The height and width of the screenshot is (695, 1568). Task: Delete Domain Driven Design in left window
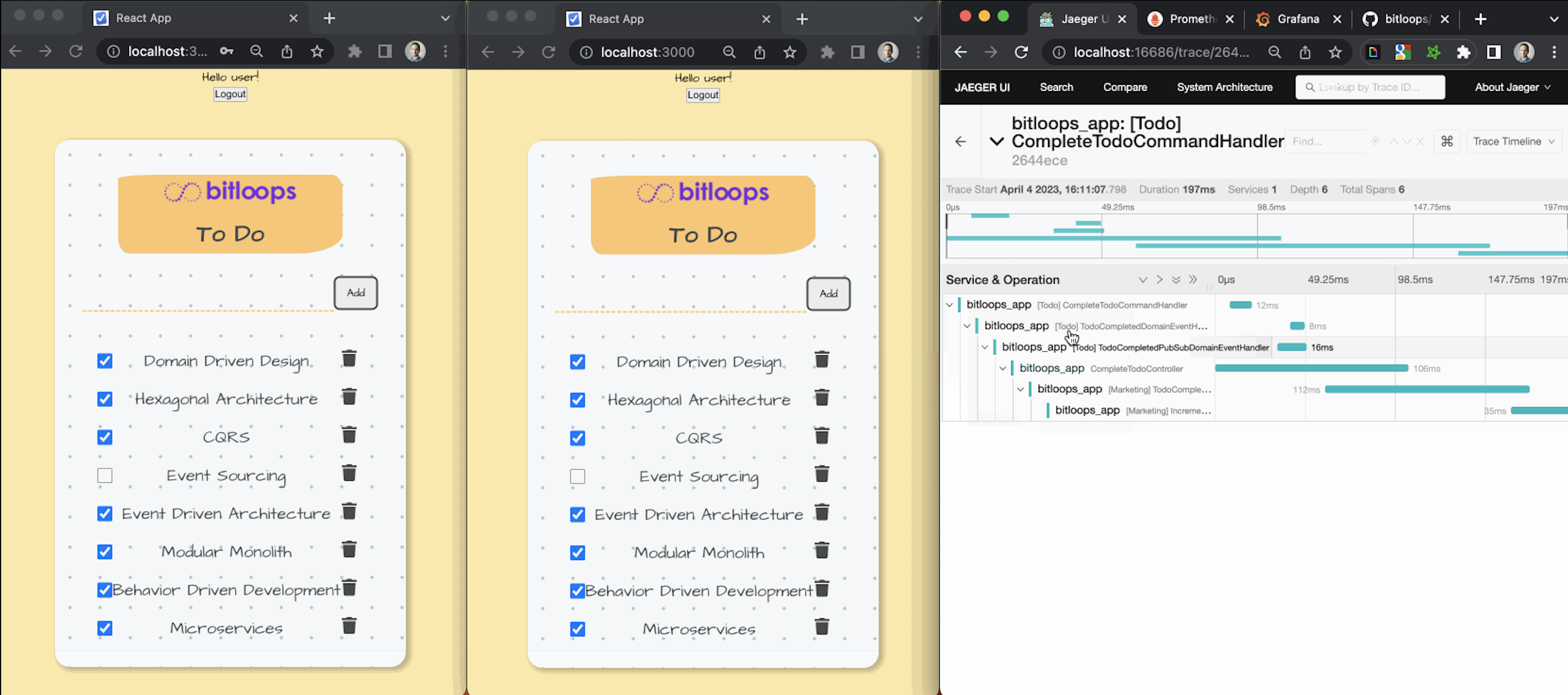point(349,359)
